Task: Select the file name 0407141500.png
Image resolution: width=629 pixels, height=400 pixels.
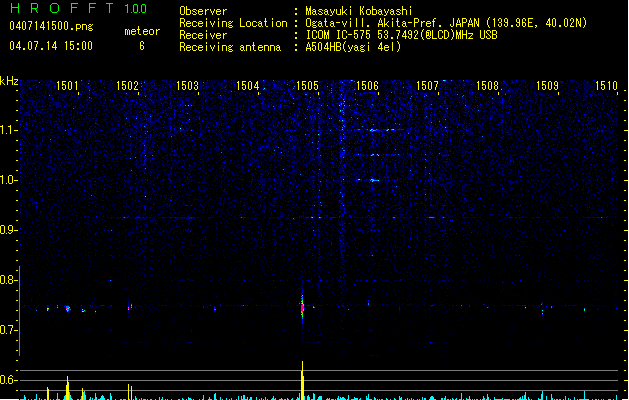Action: click(x=51, y=27)
